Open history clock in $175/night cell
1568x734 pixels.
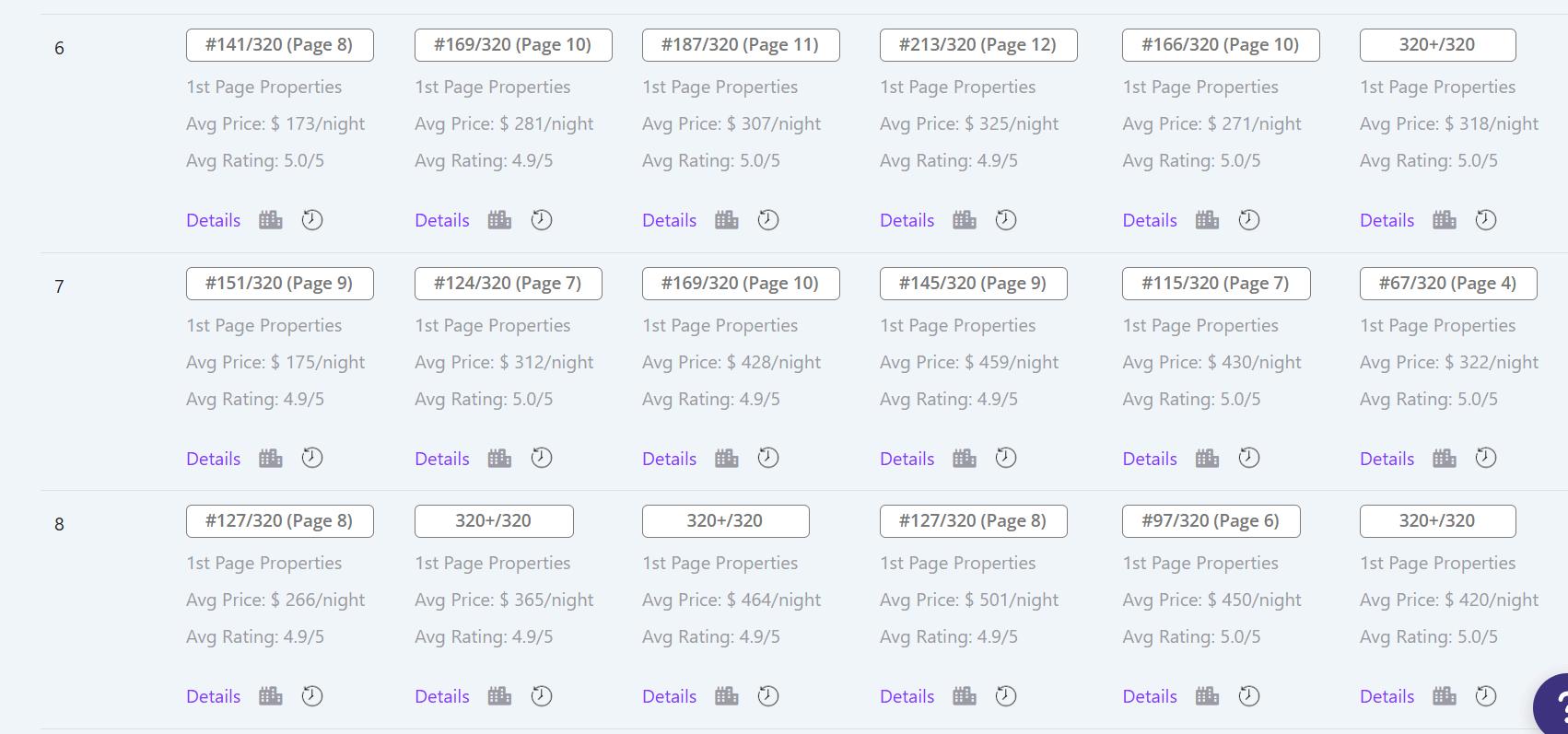[312, 458]
